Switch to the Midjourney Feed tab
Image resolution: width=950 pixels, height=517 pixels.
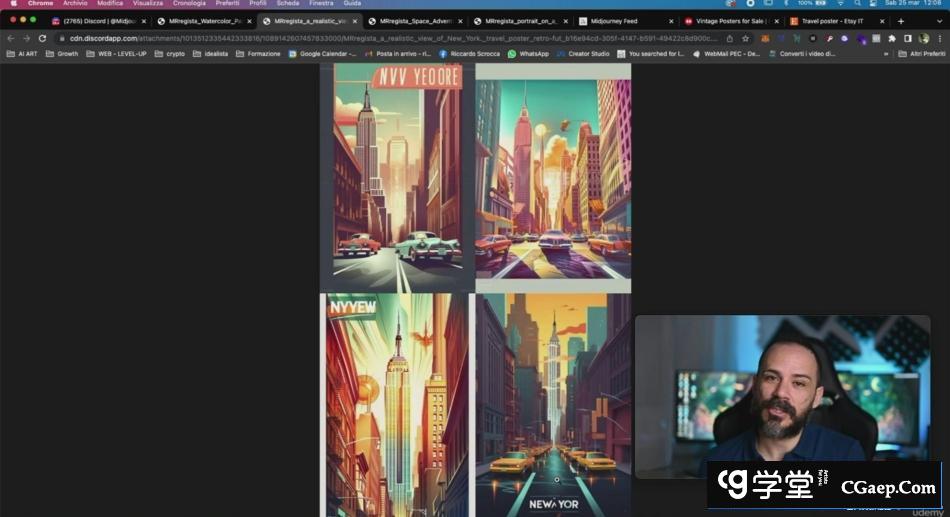tap(614, 21)
